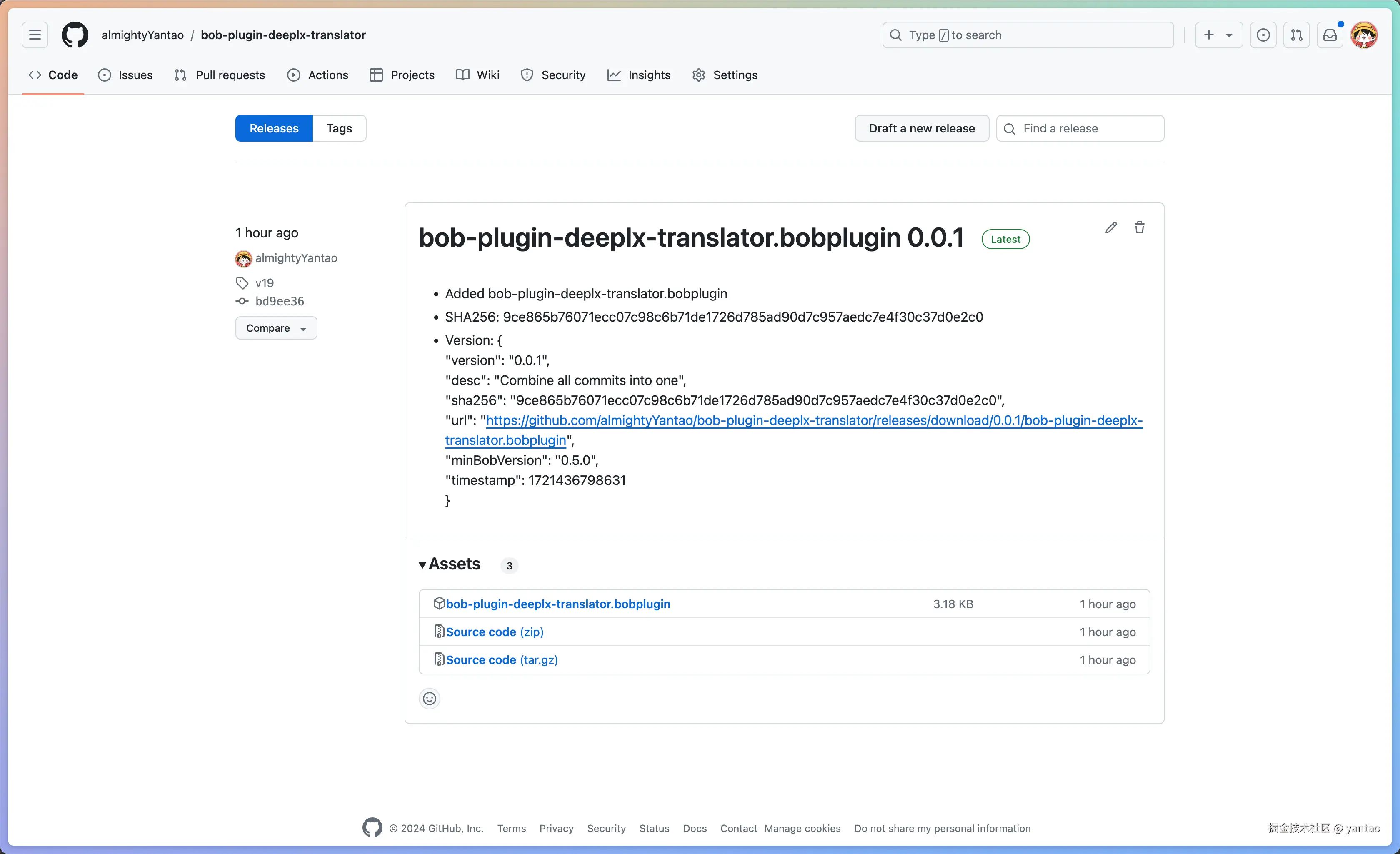The width and height of the screenshot is (1400, 854).
Task: Switch to the Tags tab
Action: 339,128
